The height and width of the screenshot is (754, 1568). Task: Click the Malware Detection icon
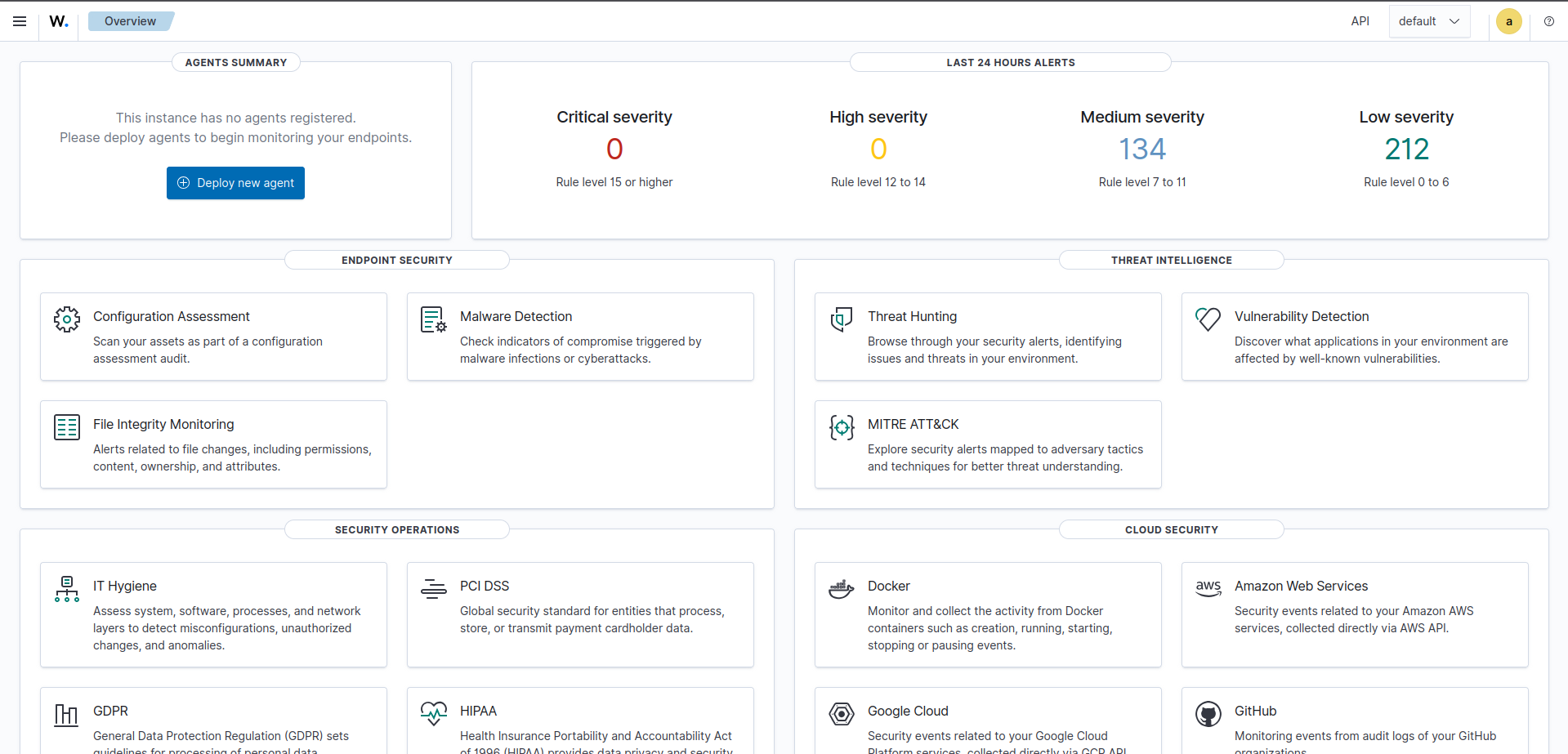point(433,319)
